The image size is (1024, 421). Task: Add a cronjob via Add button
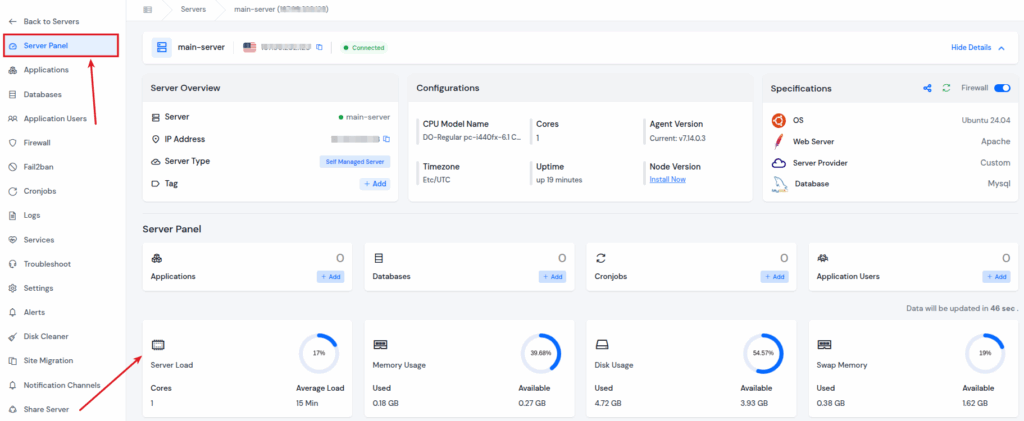(775, 277)
